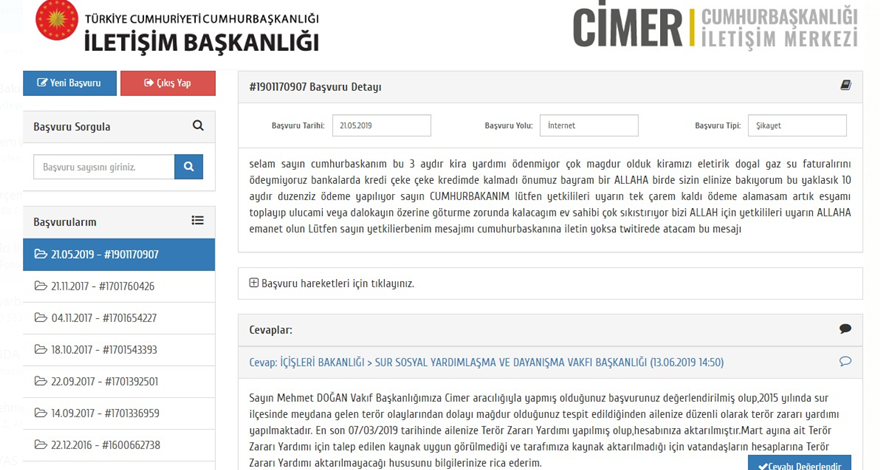Click the folder icon beside 14.09.2017 entry
The height and width of the screenshot is (470, 880).
pyautogui.click(x=40, y=413)
